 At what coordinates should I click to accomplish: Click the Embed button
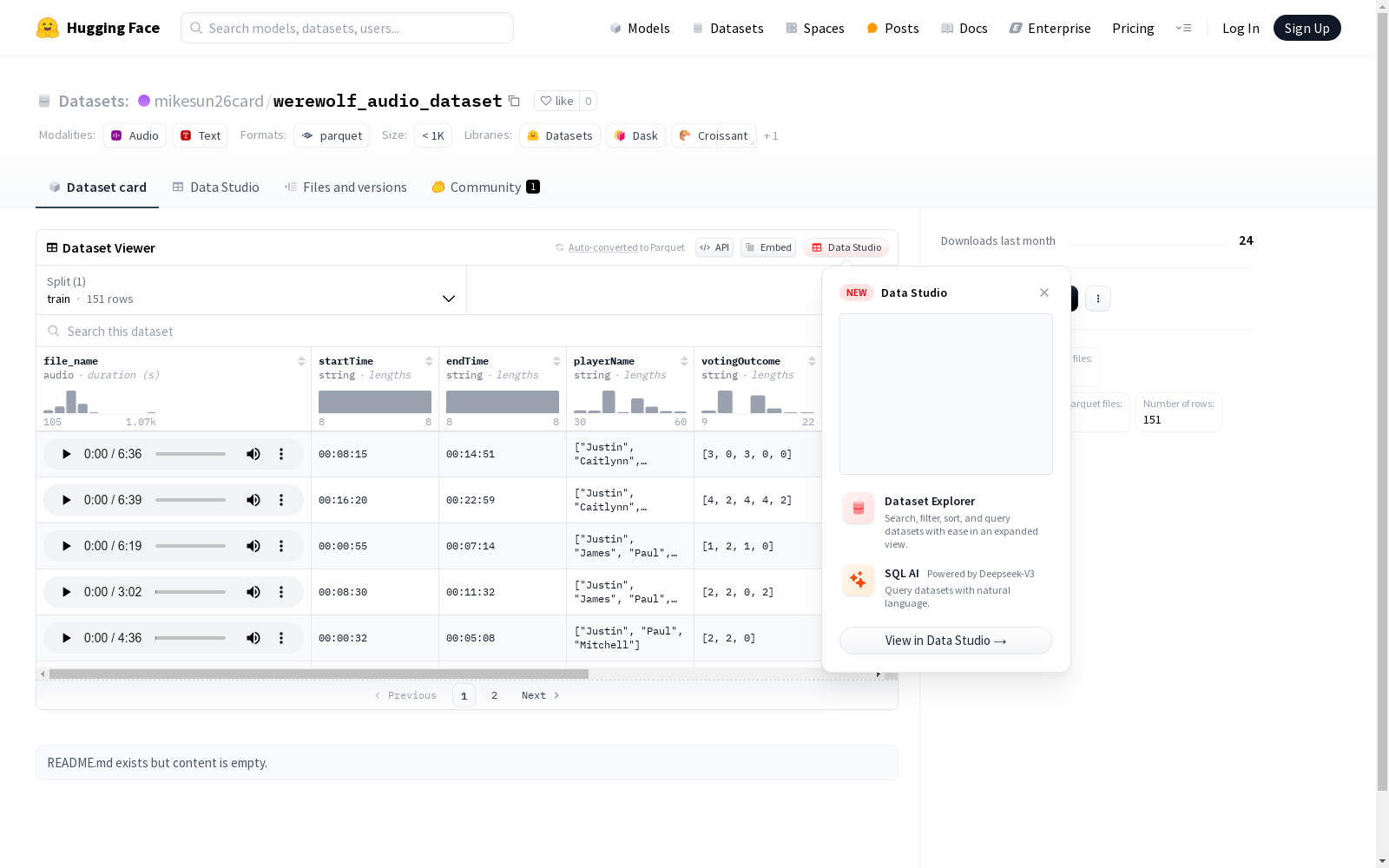768,247
